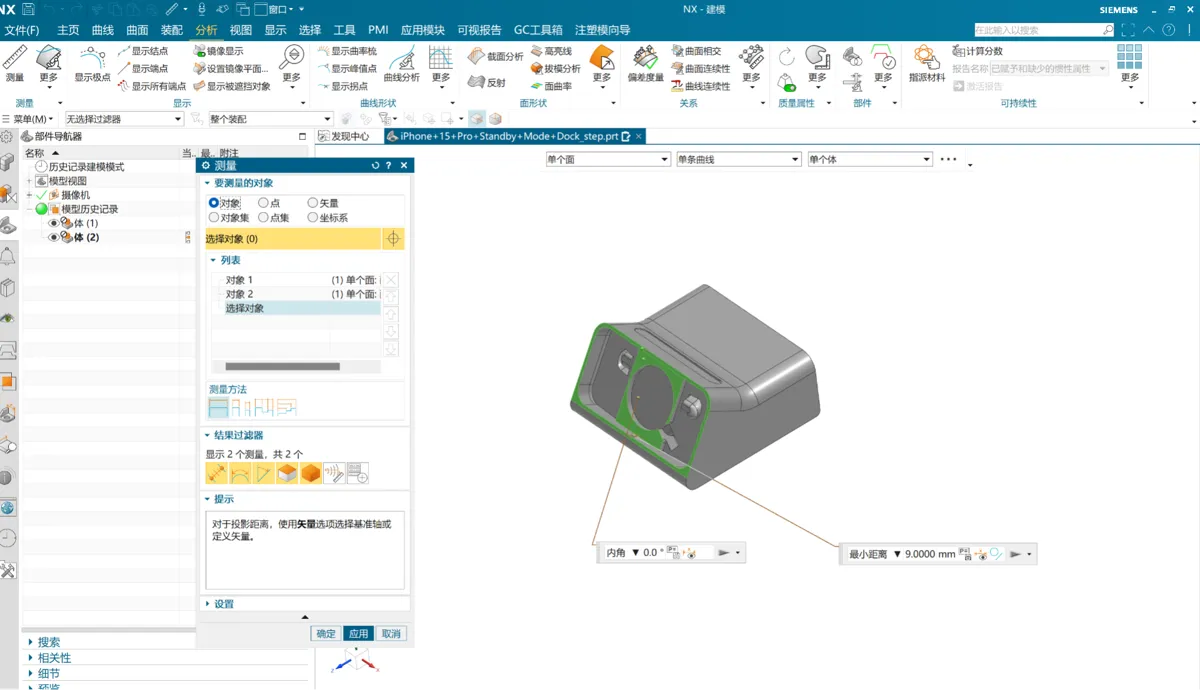Switch to the PMI ribbon tab
1200x690 pixels.
tap(378, 30)
